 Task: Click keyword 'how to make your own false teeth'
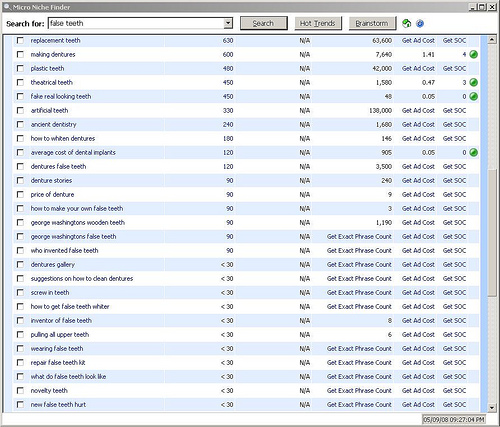[x=77, y=208]
